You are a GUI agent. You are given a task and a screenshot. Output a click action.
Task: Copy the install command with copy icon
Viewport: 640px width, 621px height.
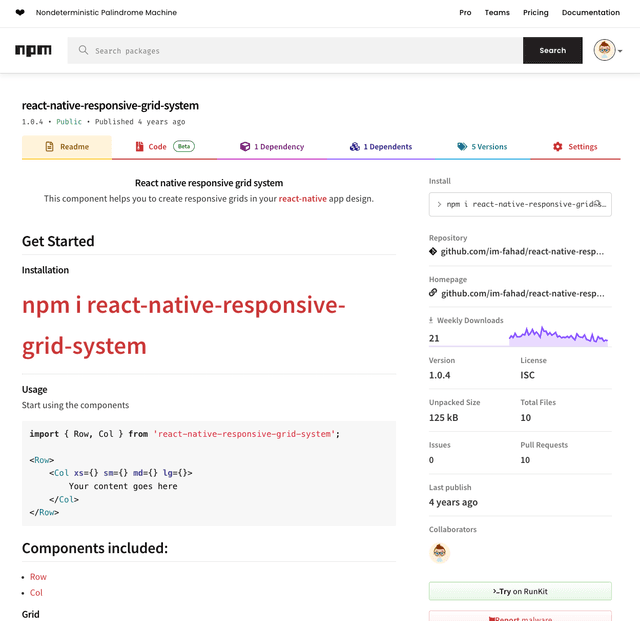pos(598,204)
